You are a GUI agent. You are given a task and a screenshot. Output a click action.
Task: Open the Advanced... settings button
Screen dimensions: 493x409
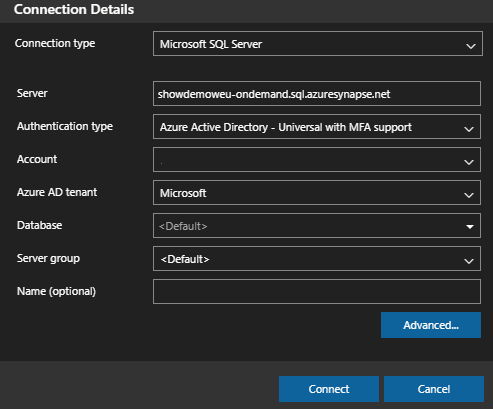coord(431,325)
